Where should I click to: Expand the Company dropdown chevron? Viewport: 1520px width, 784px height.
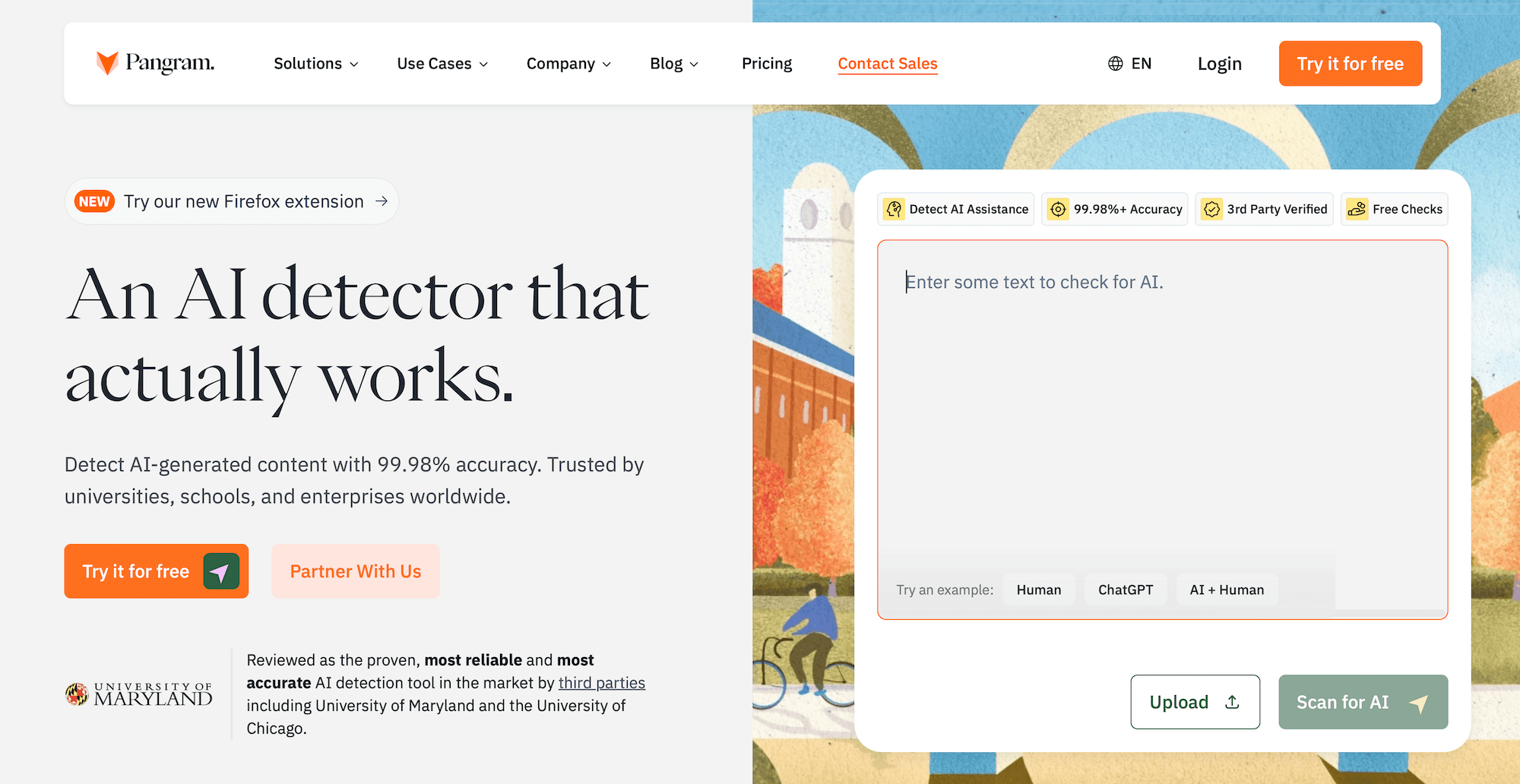tap(606, 65)
